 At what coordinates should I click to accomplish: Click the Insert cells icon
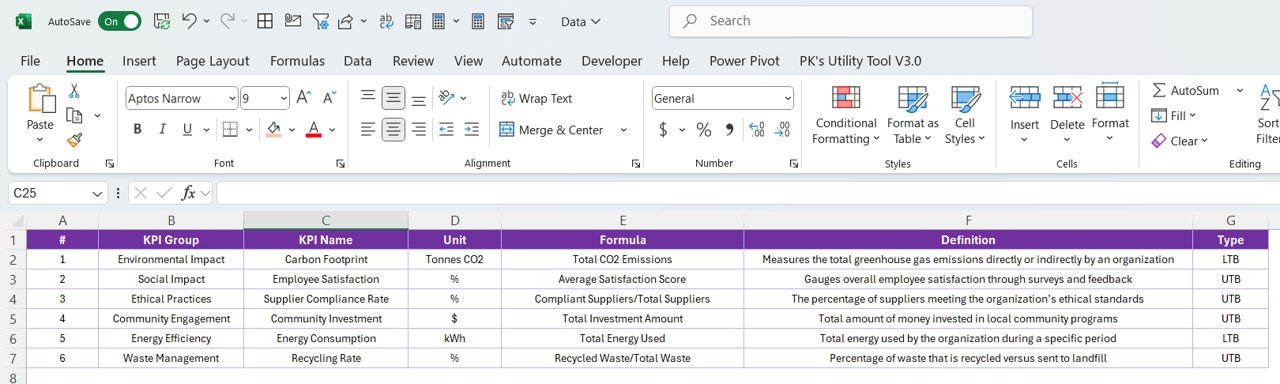pos(1024,98)
